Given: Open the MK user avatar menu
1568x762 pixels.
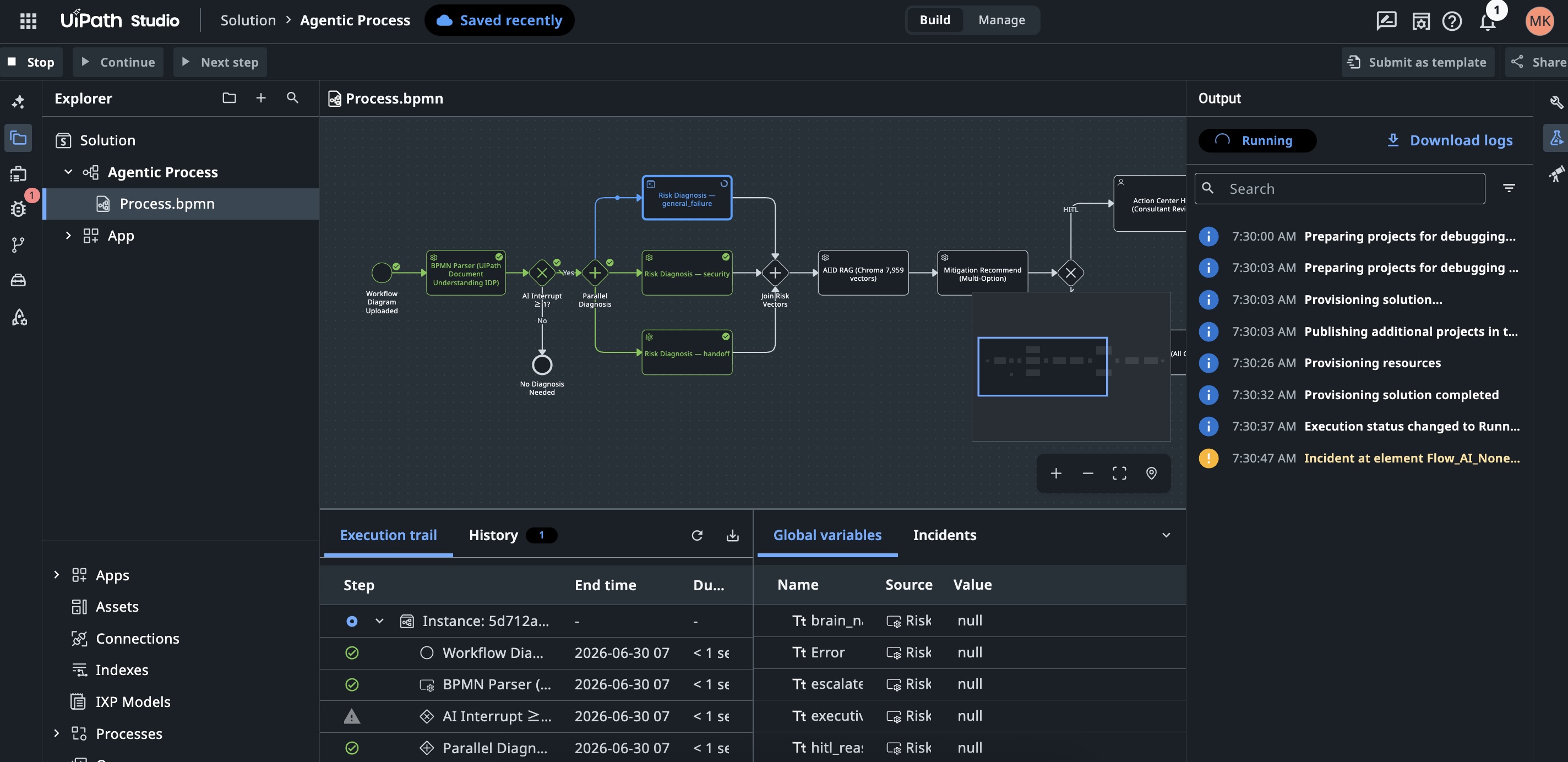Looking at the screenshot, I should (x=1539, y=21).
